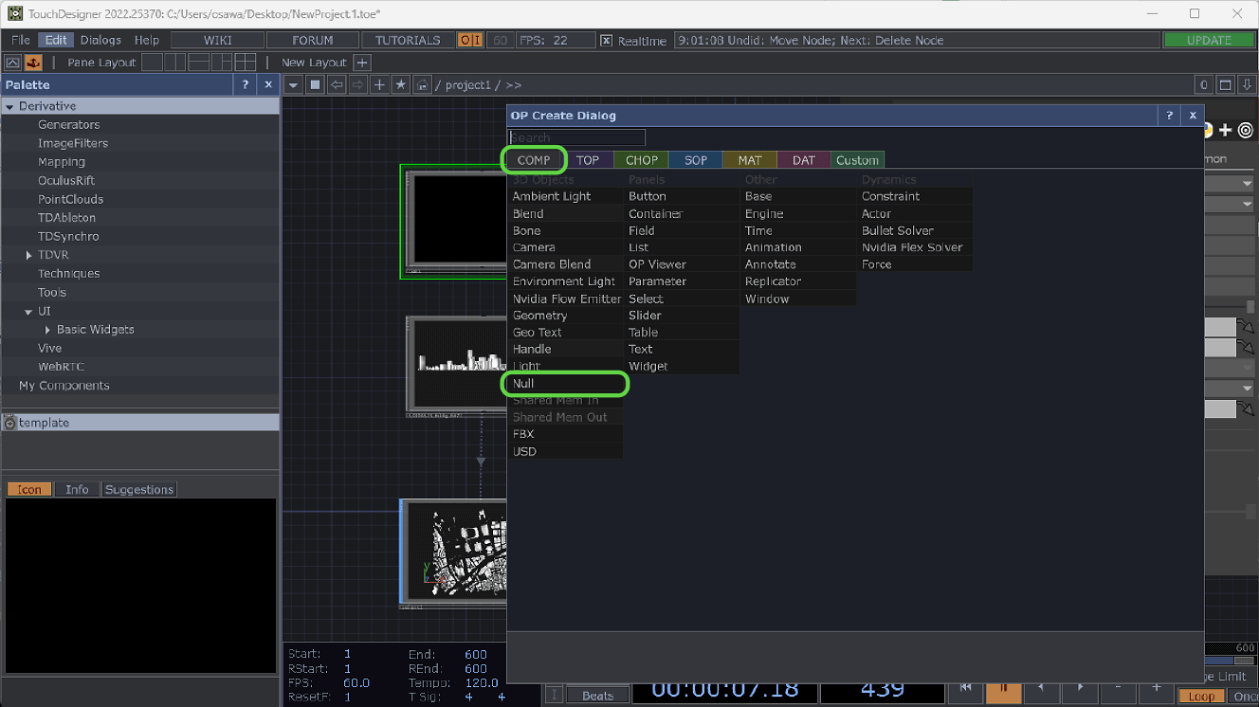Pause timeline playback

click(x=1003, y=691)
